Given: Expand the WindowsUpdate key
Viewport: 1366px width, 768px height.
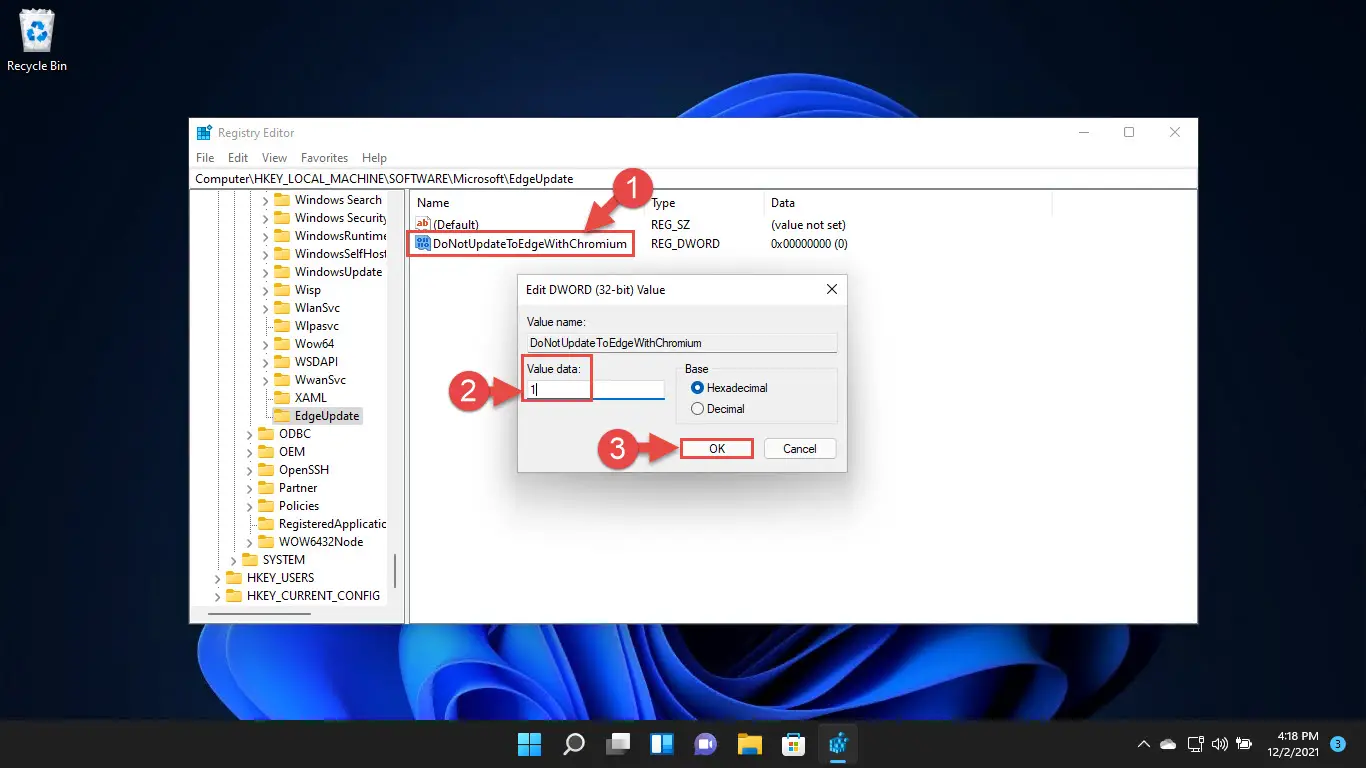Looking at the screenshot, I should click(x=265, y=272).
